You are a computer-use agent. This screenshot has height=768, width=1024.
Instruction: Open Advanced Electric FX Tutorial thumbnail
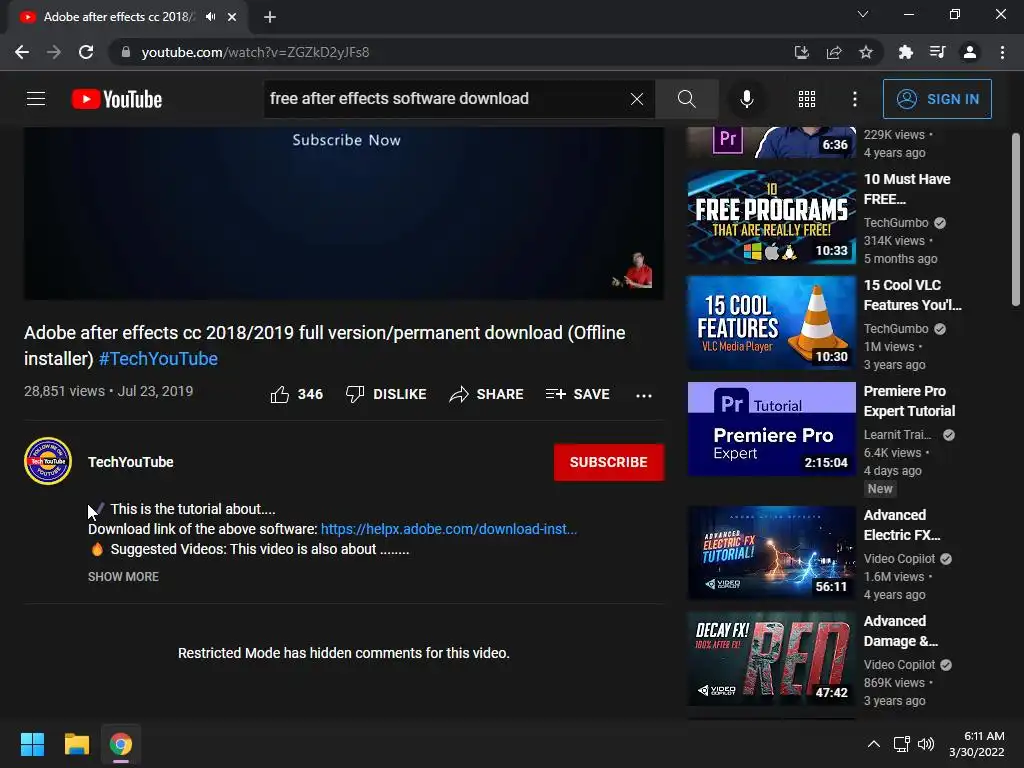pos(771,552)
